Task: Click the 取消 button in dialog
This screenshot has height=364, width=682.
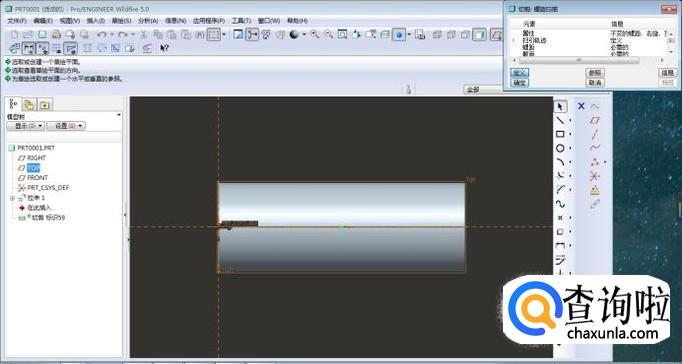Action: 595,83
